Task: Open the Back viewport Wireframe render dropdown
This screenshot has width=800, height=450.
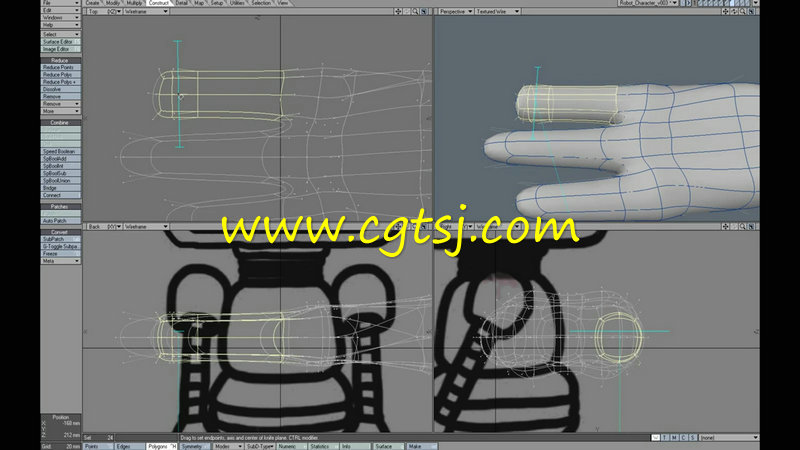Action: pyautogui.click(x=146, y=227)
